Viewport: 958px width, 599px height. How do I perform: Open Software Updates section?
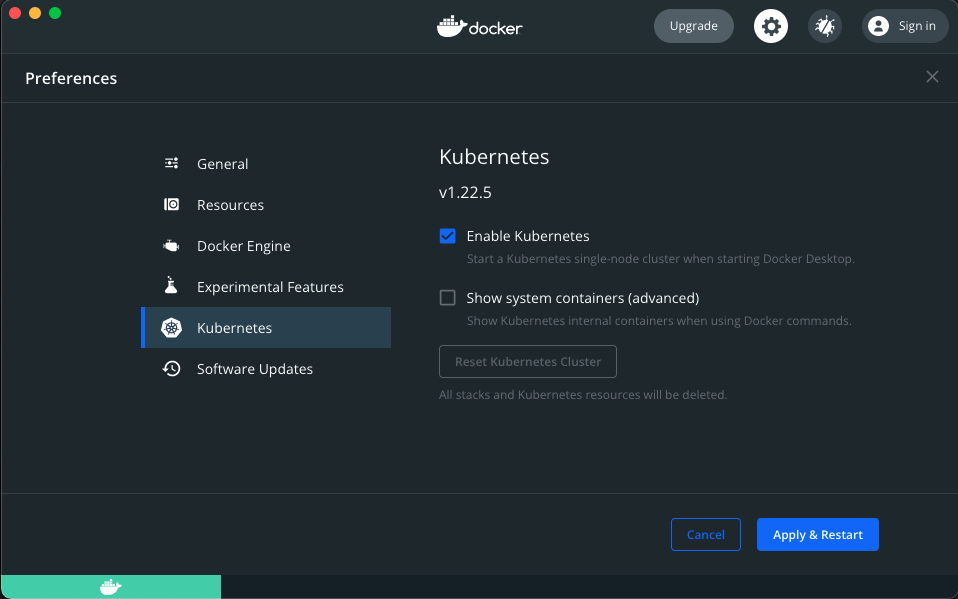(x=266, y=369)
